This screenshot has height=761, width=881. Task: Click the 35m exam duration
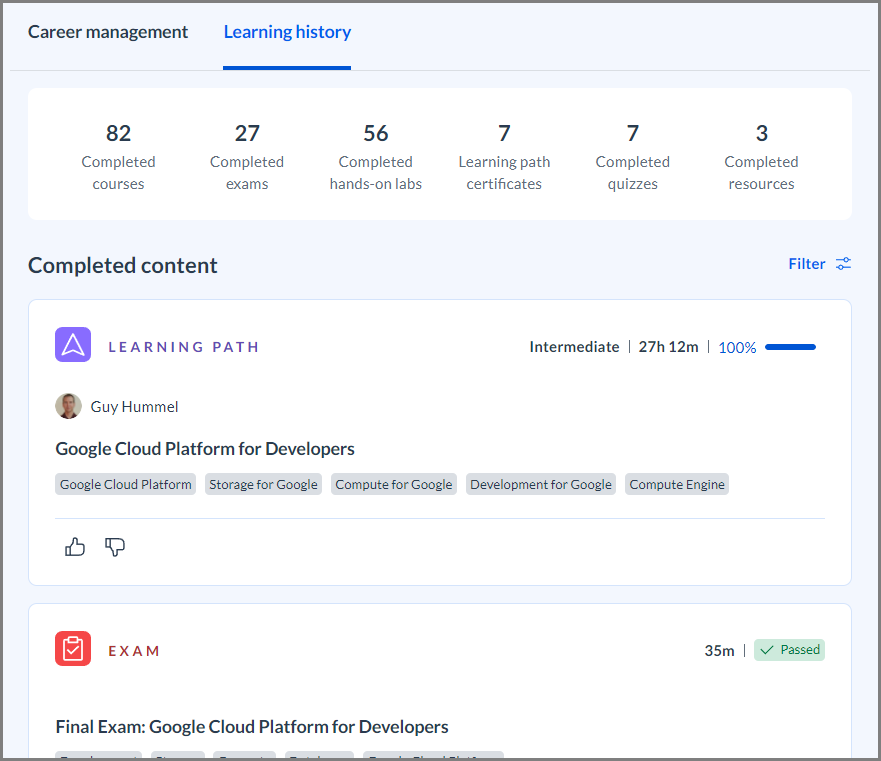tap(719, 651)
